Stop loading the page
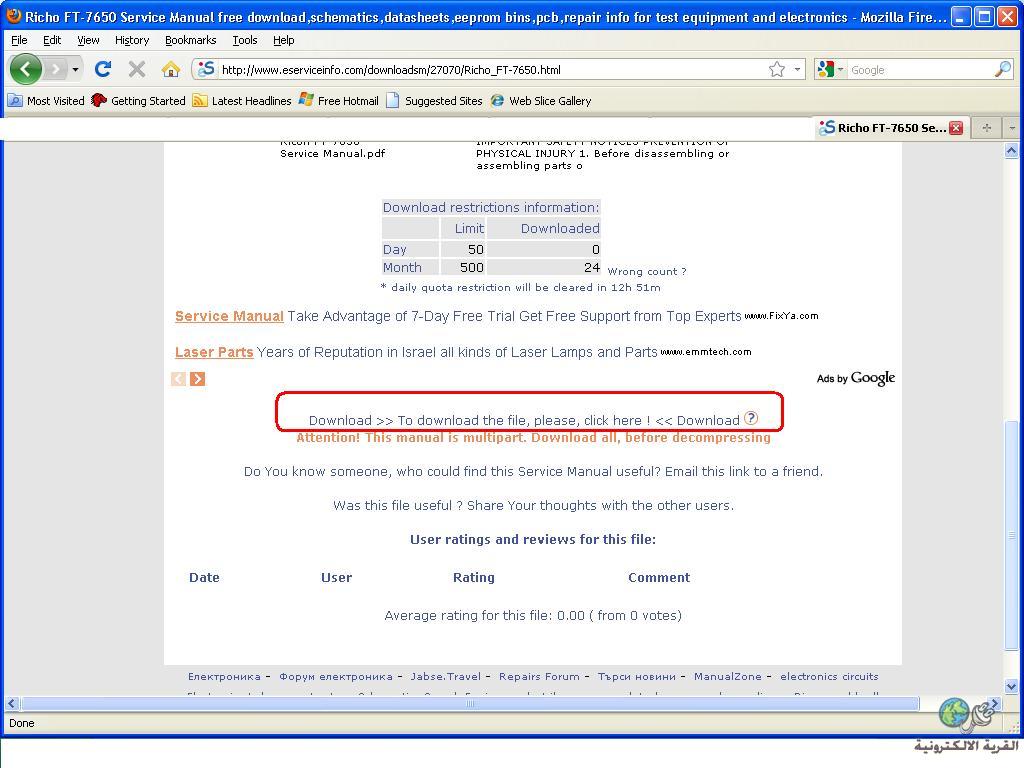 [136, 69]
